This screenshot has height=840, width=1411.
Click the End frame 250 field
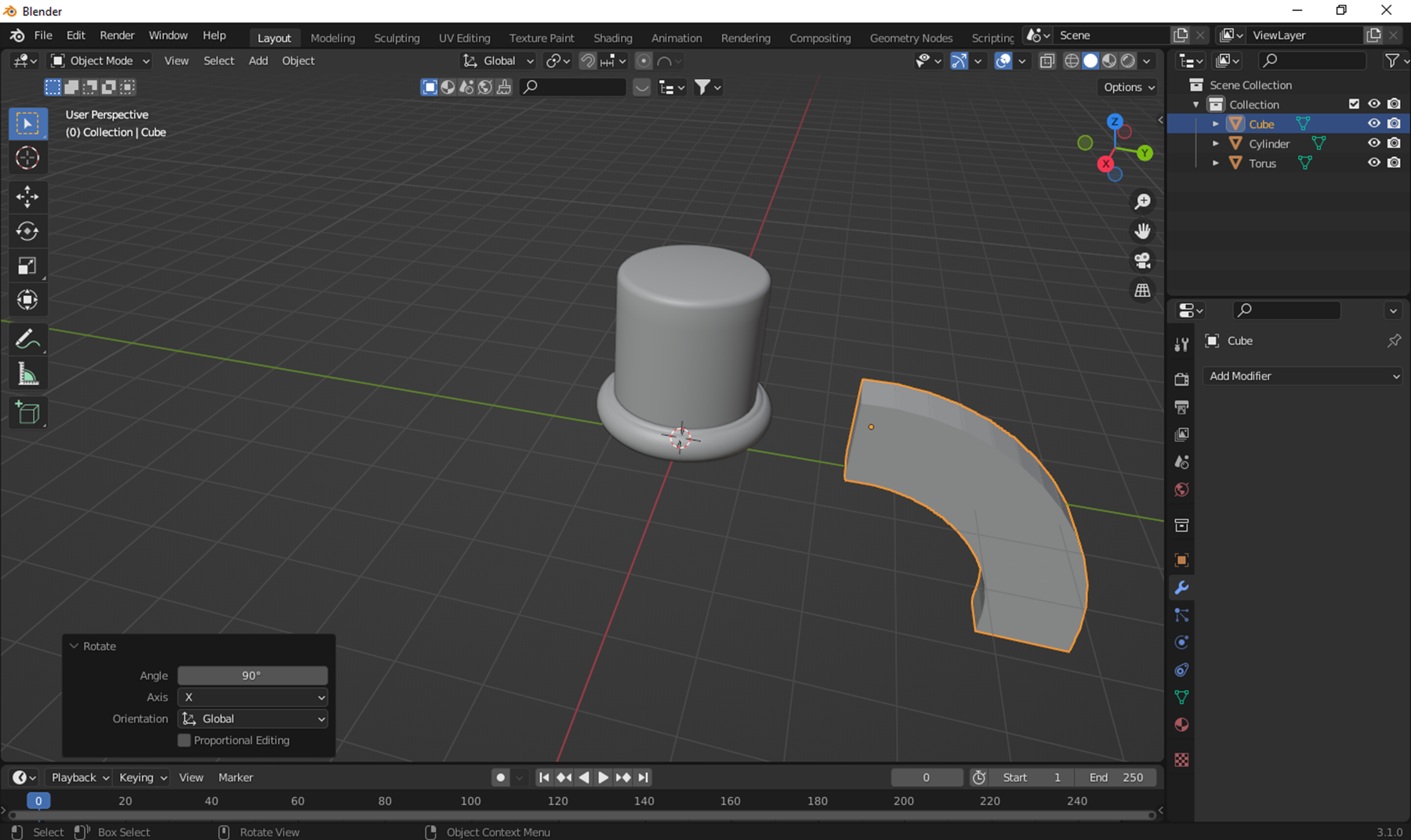click(1117, 777)
